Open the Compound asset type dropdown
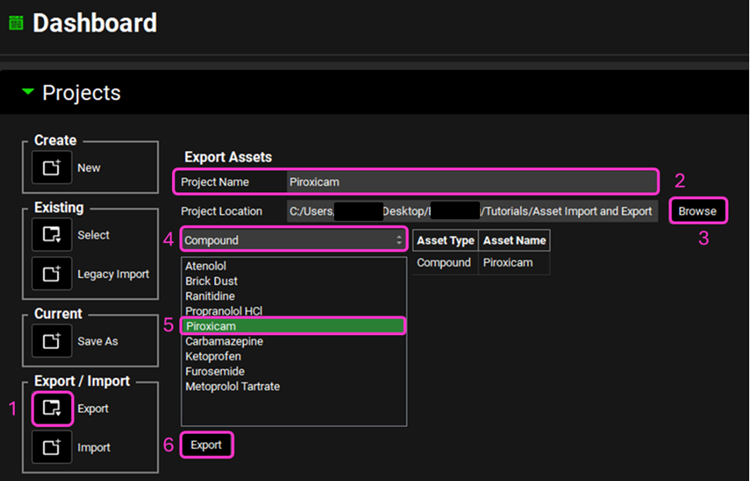The image size is (750, 481). click(293, 240)
